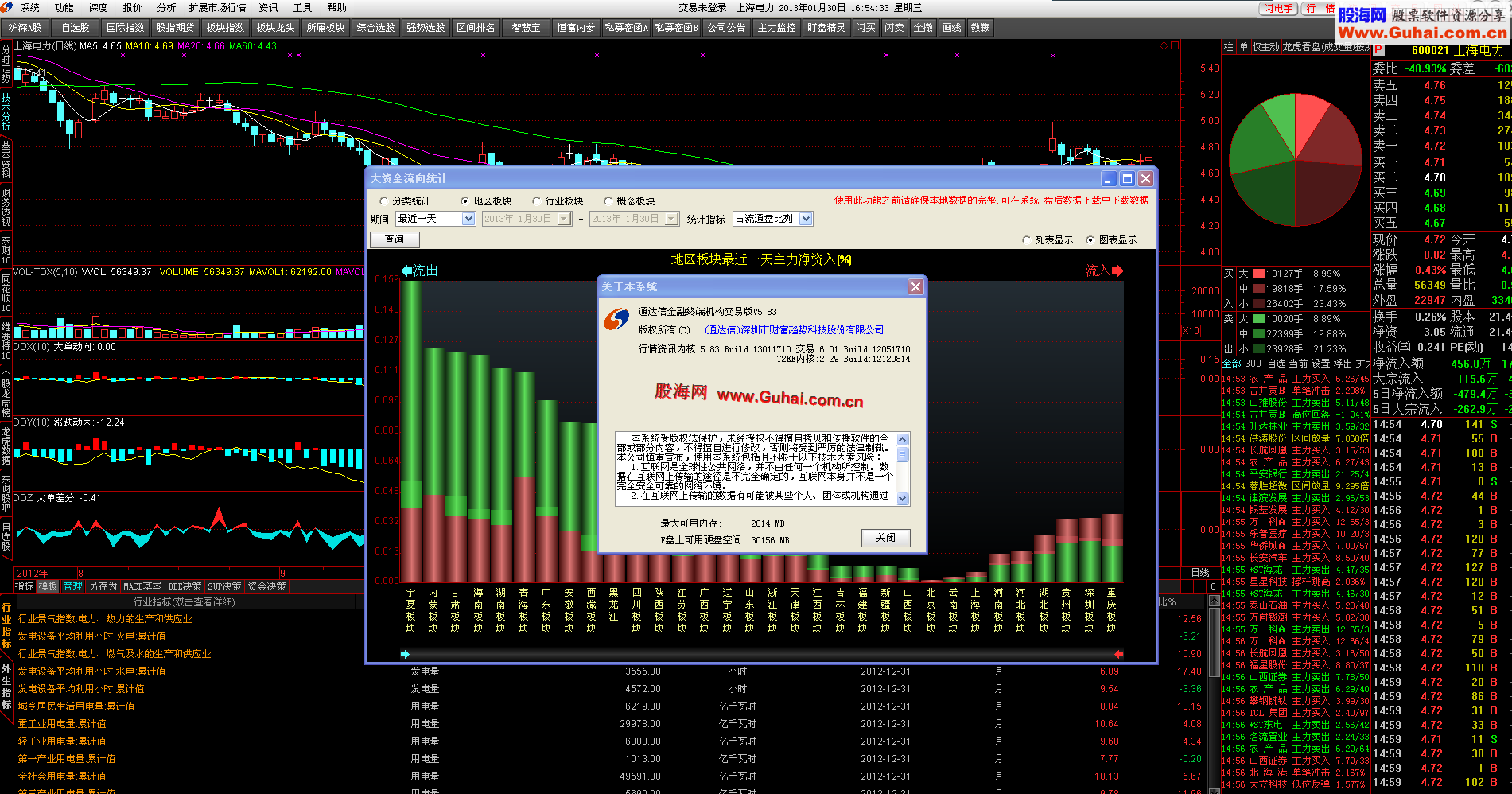Click up arrow of the license text scrollbar

902,439
